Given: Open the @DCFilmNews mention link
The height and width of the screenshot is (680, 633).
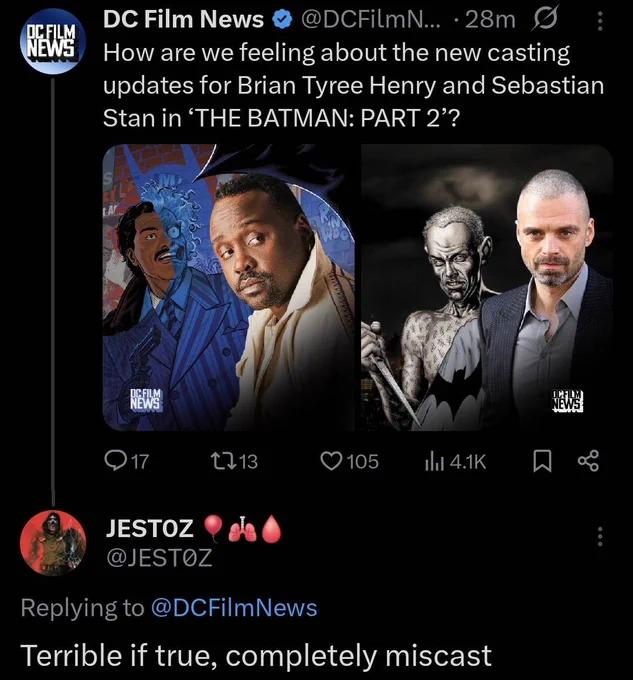Looking at the screenshot, I should click(234, 608).
